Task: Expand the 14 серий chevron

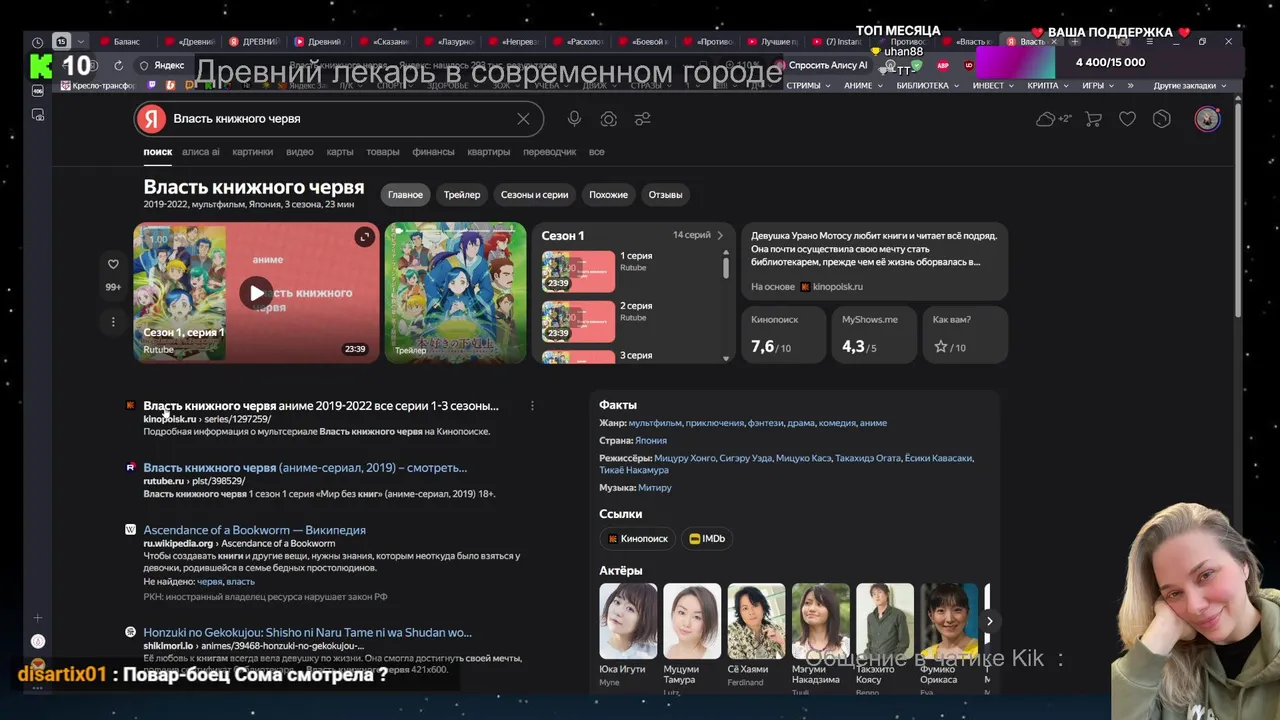Action: [719, 235]
